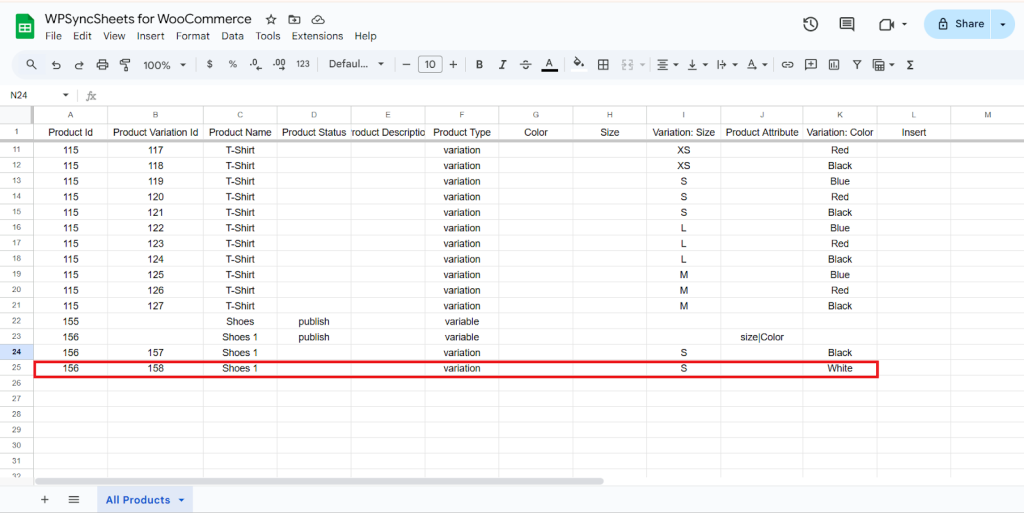
Task: Print the spreadsheet
Action: (x=103, y=65)
